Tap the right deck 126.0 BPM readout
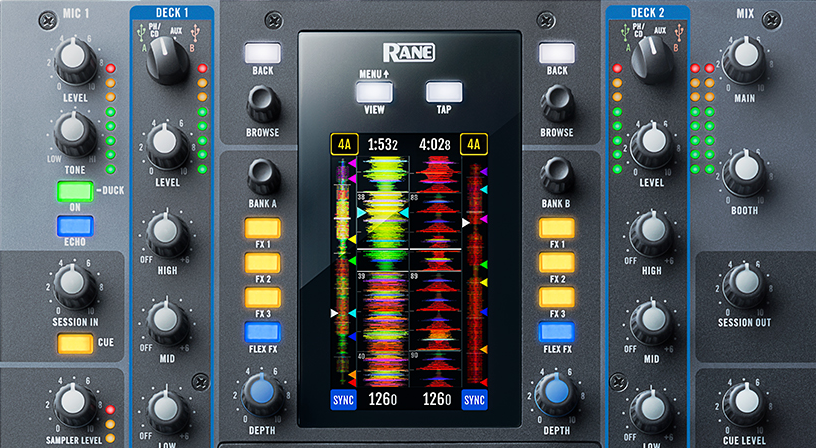This screenshot has height=448, width=816. coord(436,400)
